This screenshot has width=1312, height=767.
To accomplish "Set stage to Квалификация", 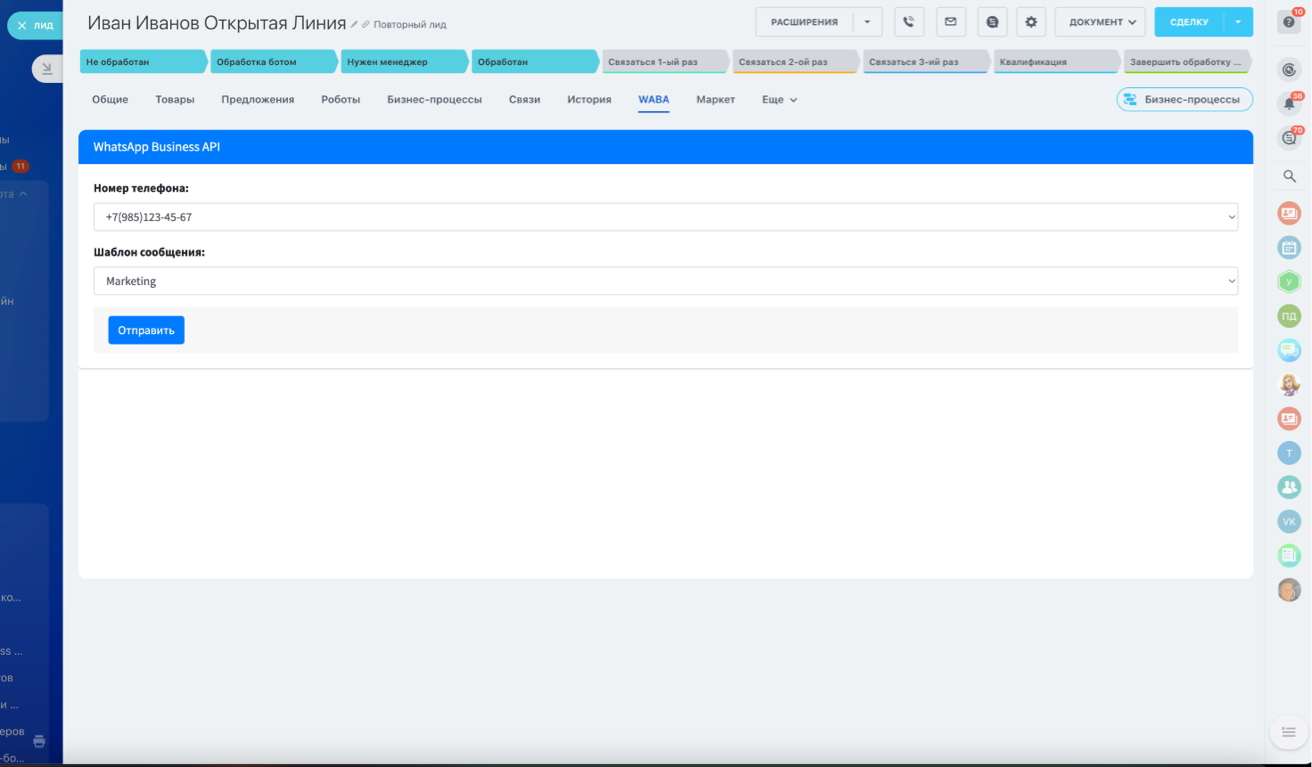I will (x=1057, y=62).
